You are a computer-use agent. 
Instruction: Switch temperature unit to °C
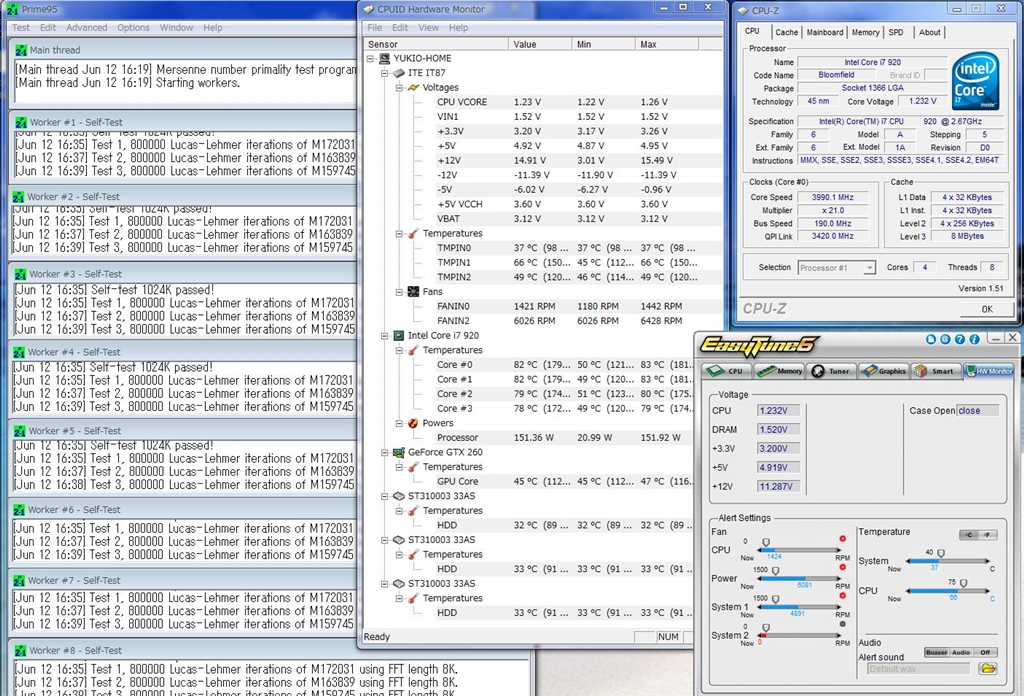click(970, 535)
